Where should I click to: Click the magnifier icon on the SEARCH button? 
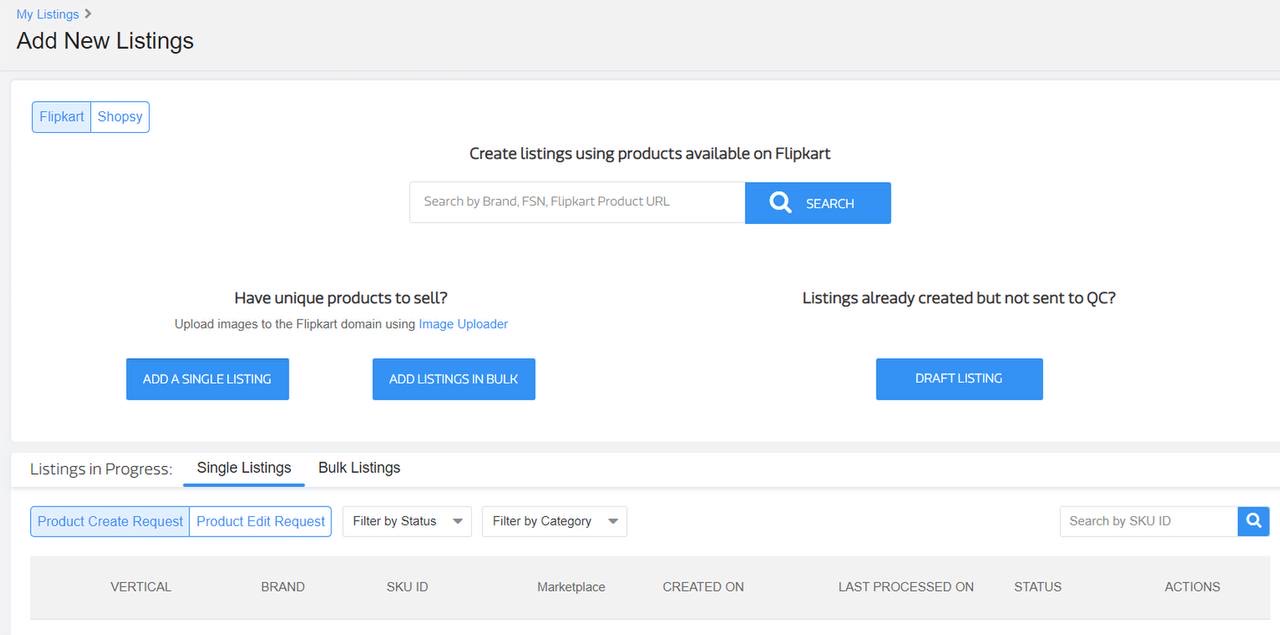tap(780, 202)
